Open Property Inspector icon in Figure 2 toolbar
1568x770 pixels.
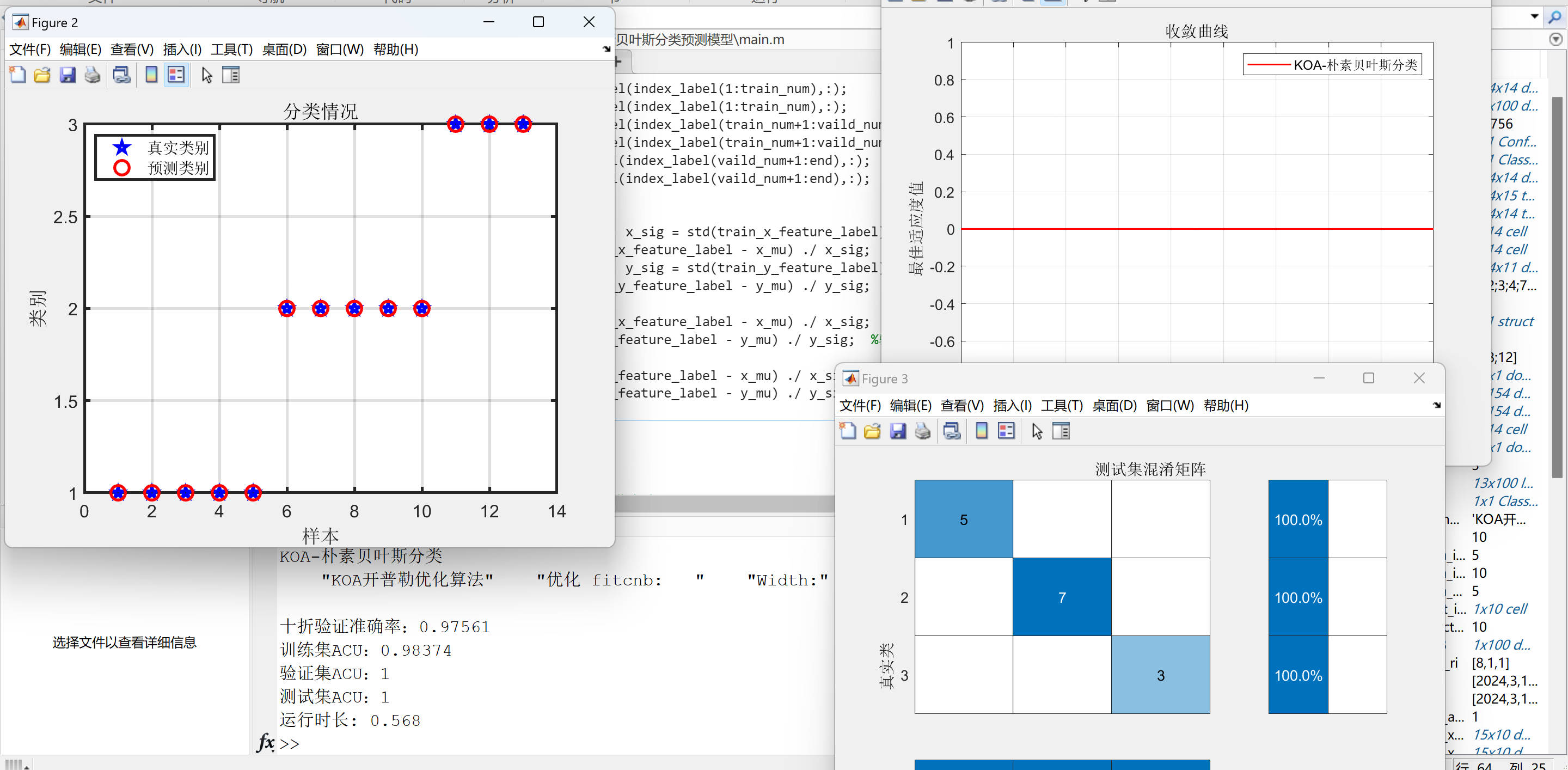[231, 75]
